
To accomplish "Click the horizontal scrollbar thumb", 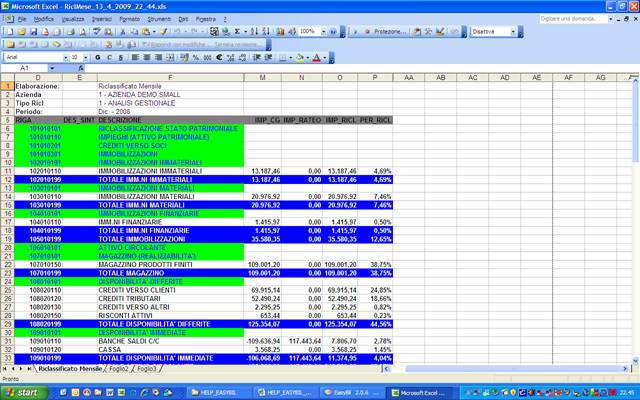I will pos(513,369).
